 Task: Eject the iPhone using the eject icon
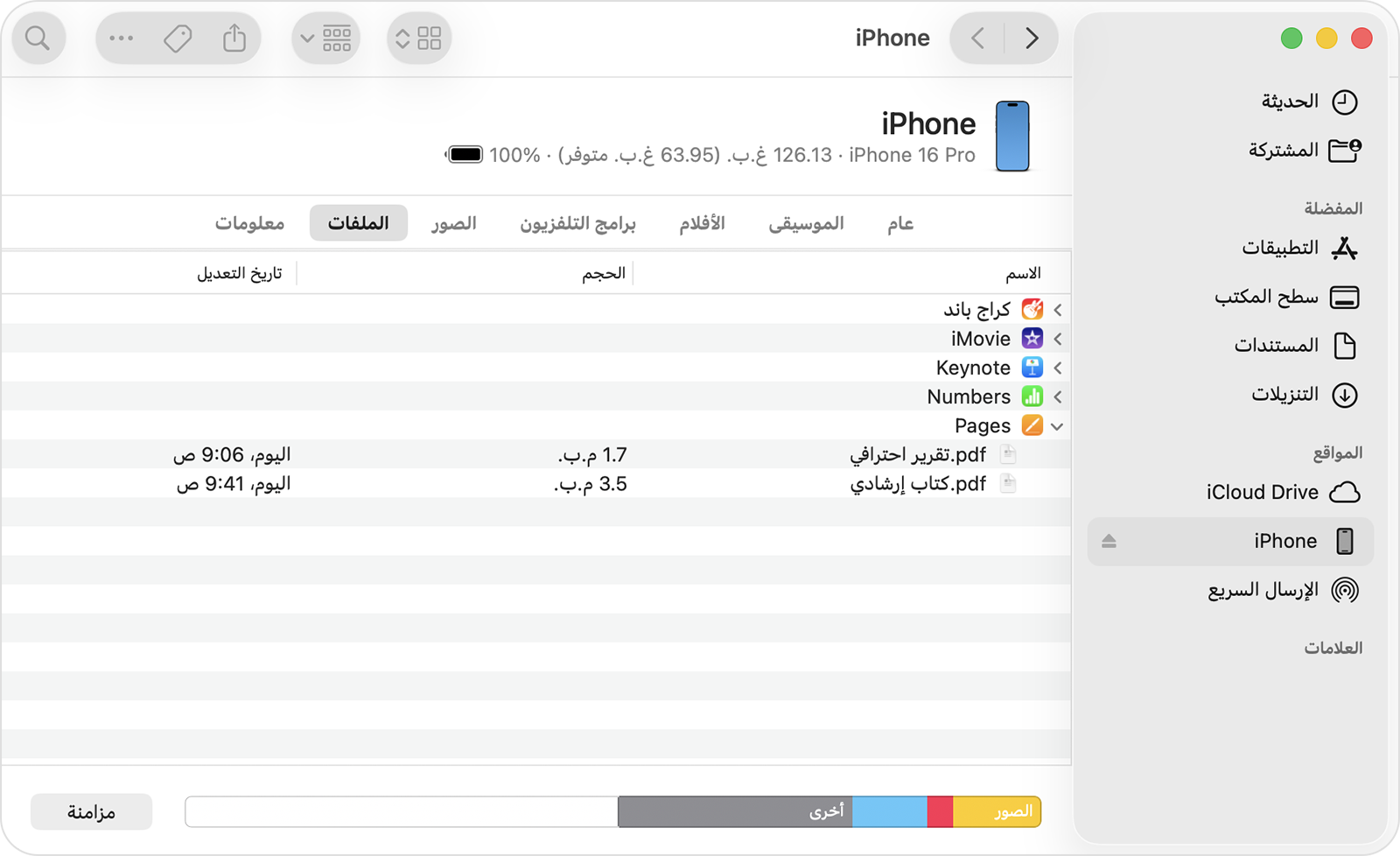tap(1109, 541)
